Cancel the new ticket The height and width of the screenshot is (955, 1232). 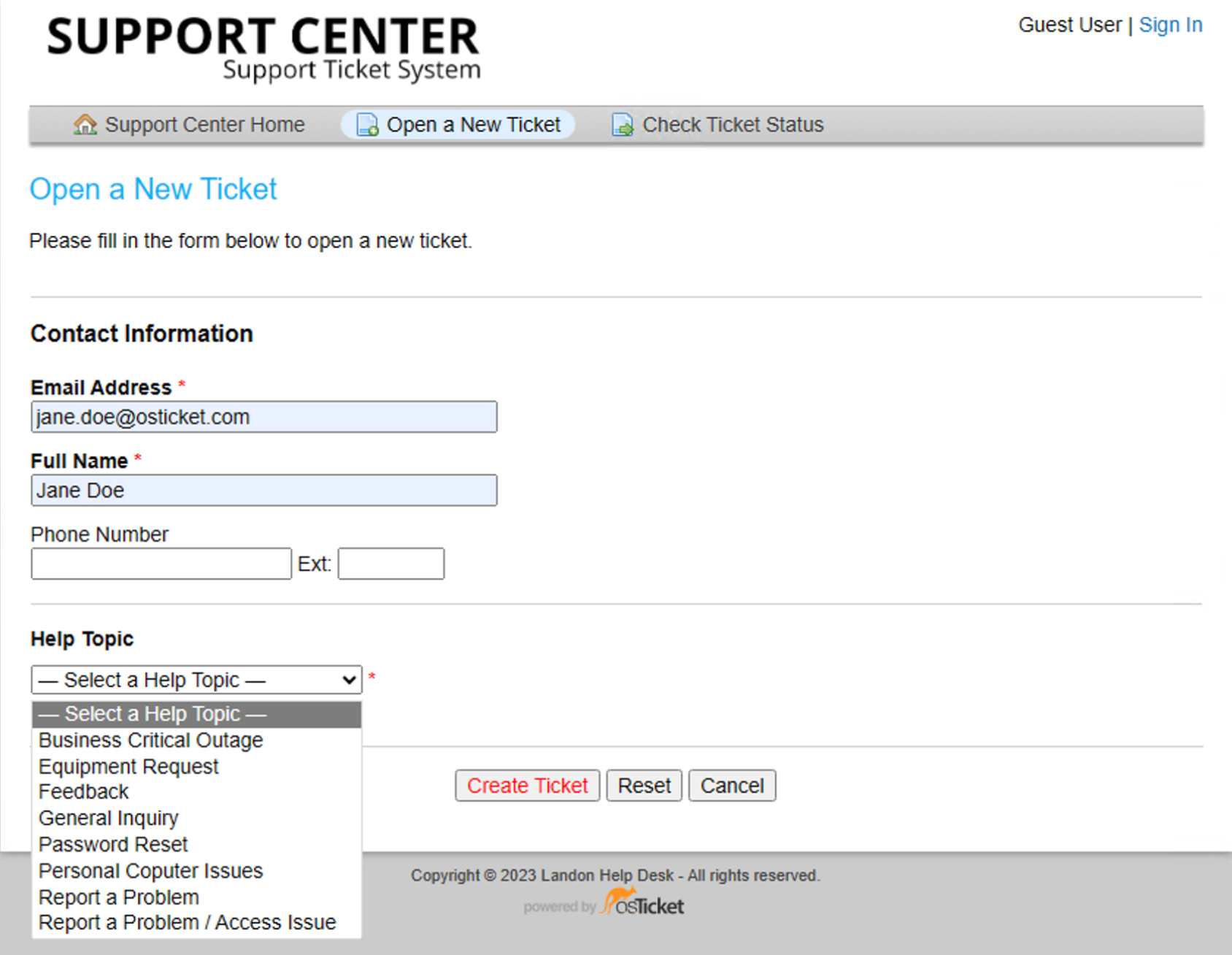tap(731, 786)
